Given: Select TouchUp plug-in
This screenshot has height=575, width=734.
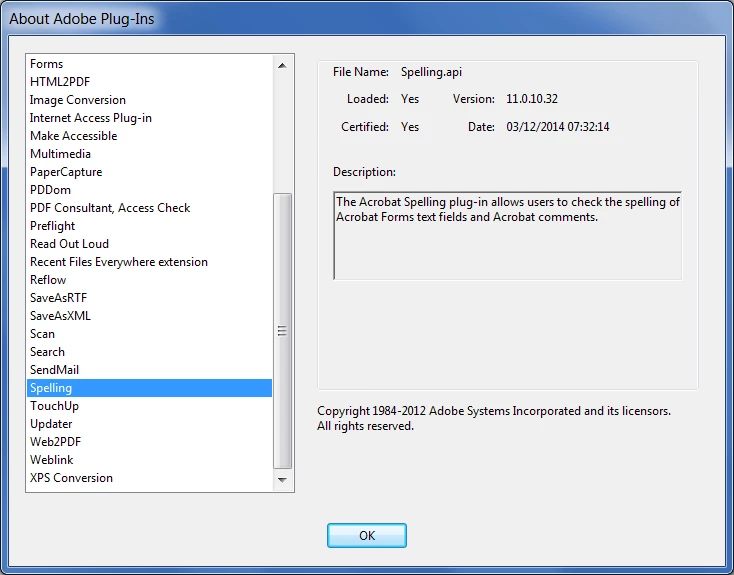Looking at the screenshot, I should (x=149, y=406).
